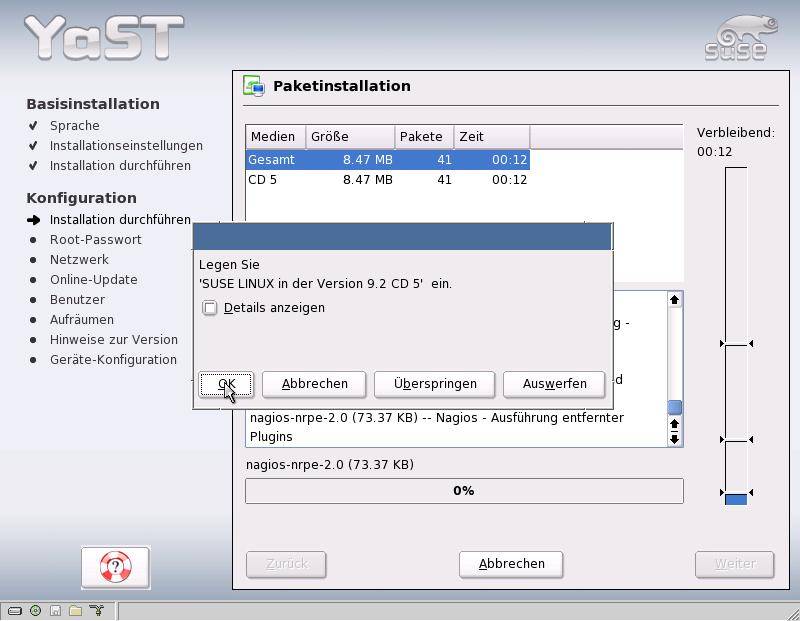The height and width of the screenshot is (621, 800).
Task: Click the Pakete column header
Action: 424,137
